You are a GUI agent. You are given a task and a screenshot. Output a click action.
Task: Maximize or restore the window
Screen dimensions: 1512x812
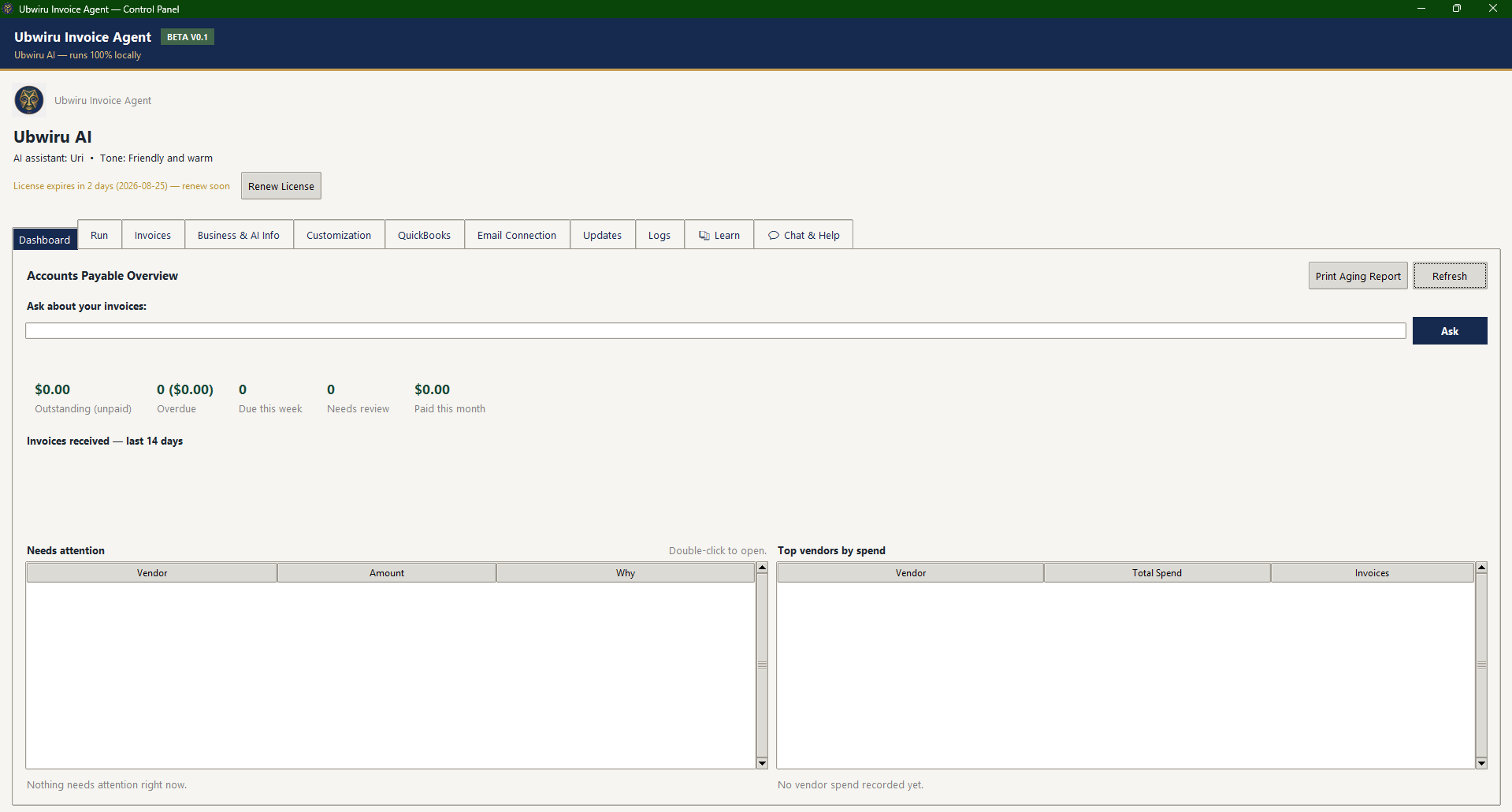tap(1457, 9)
